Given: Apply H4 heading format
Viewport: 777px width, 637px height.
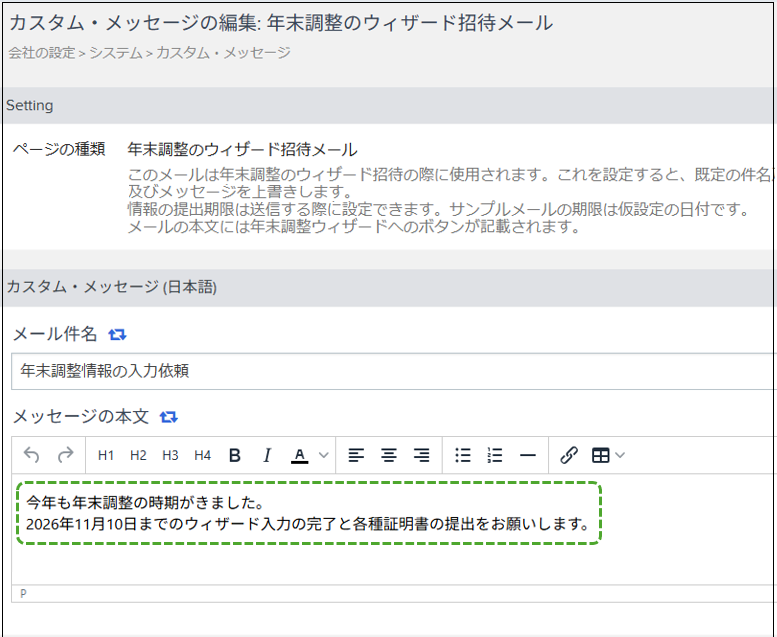Looking at the screenshot, I should tap(203, 455).
